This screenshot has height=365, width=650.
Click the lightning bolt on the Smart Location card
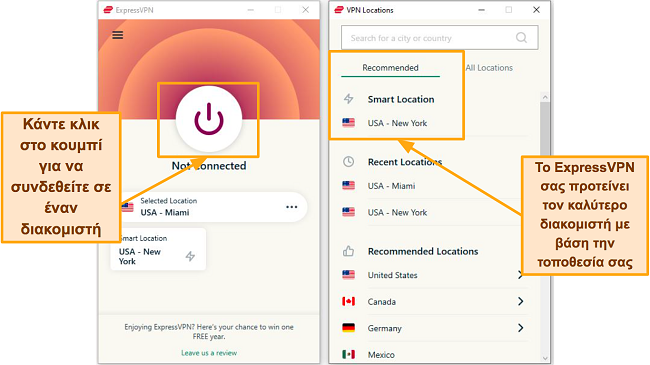click(190, 256)
